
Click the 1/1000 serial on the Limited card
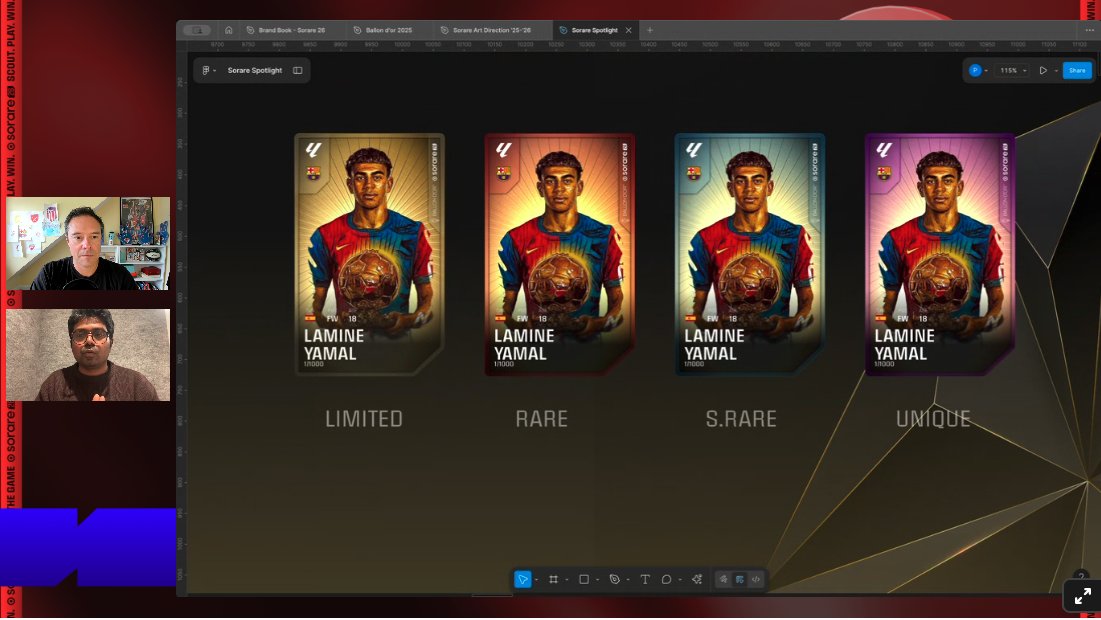point(314,364)
